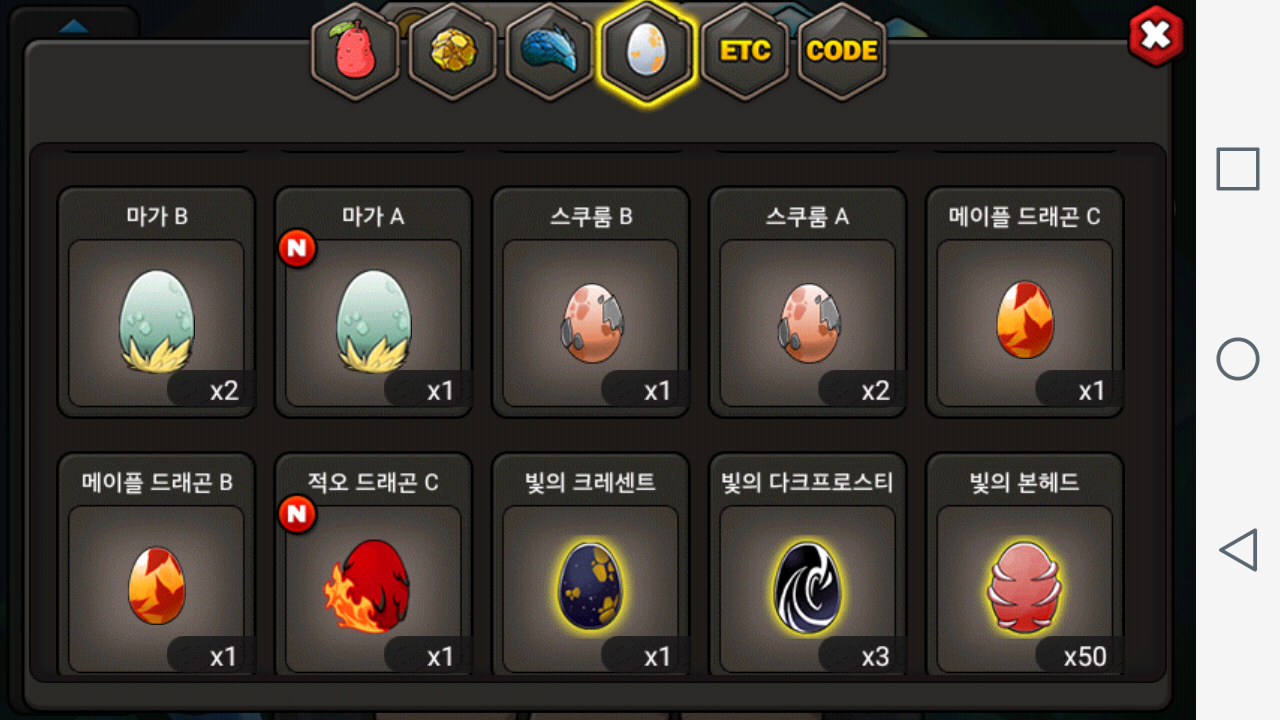Choose the 빛의 크레센트 egg
The height and width of the screenshot is (720, 1280).
click(590, 566)
